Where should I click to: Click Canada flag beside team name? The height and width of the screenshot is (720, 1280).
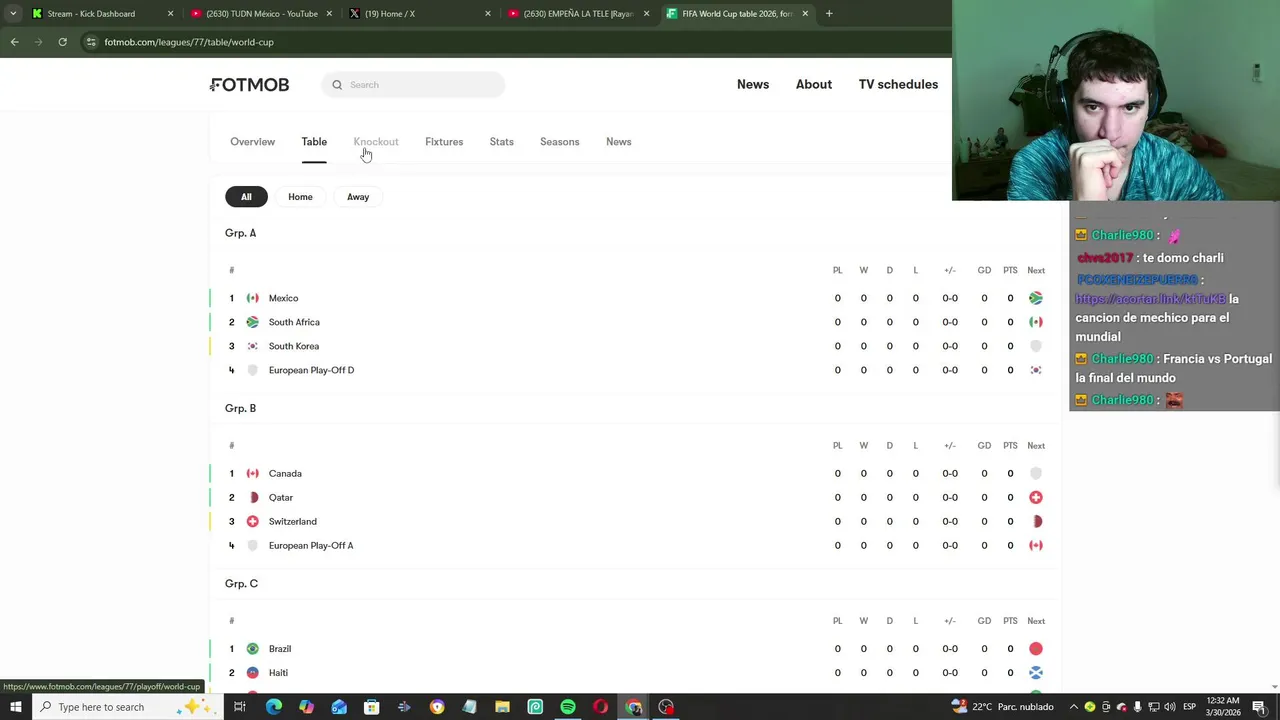pyautogui.click(x=252, y=473)
